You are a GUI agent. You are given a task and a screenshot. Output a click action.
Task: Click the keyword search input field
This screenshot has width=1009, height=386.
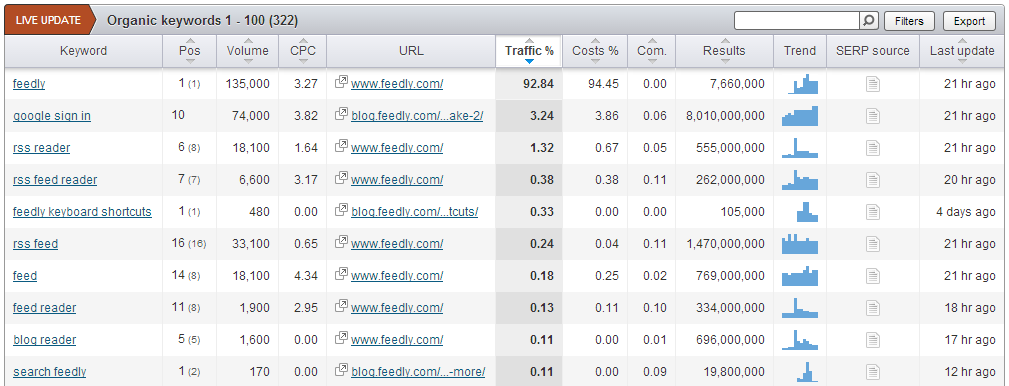click(797, 21)
